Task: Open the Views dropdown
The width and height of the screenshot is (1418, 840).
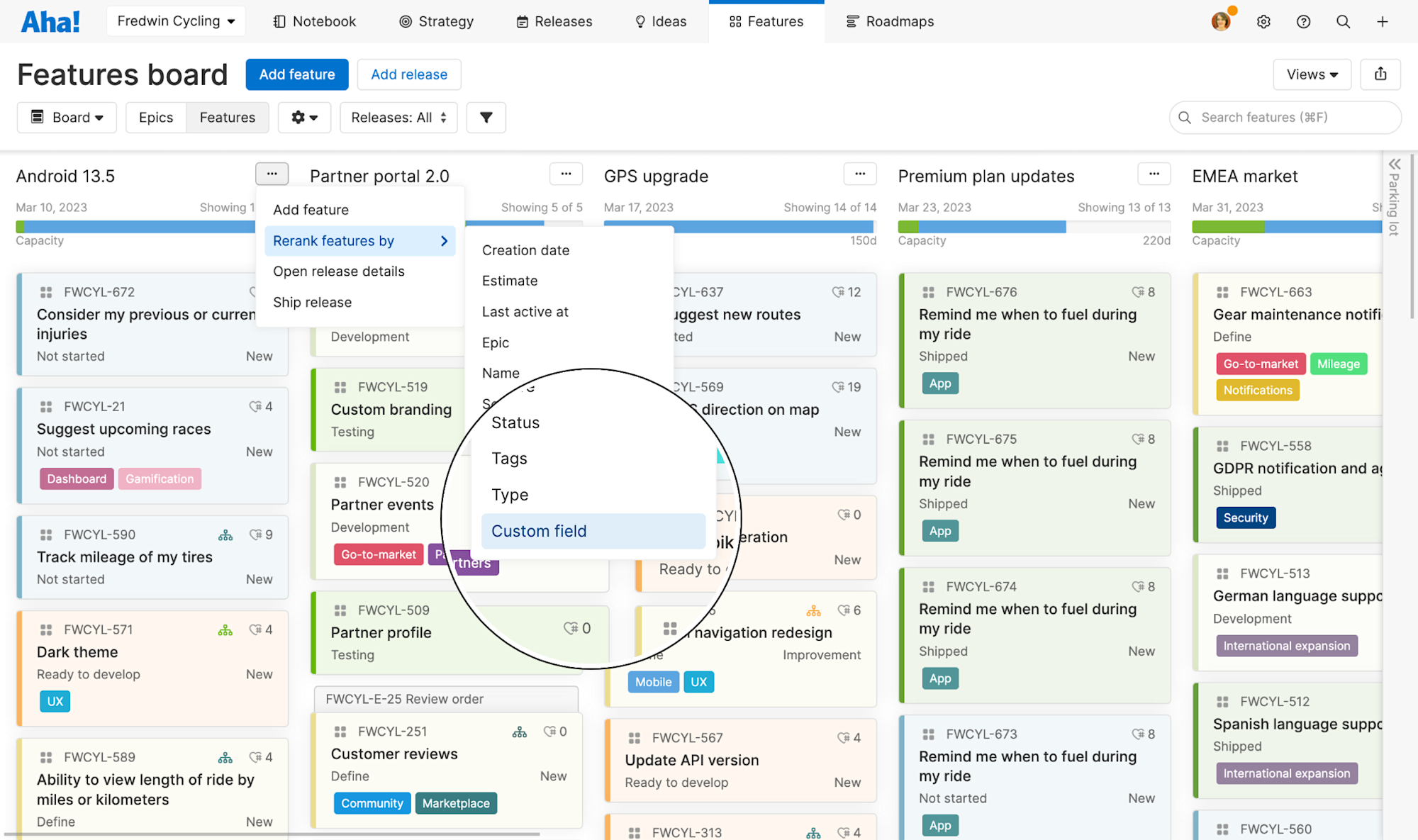Action: coord(1311,74)
